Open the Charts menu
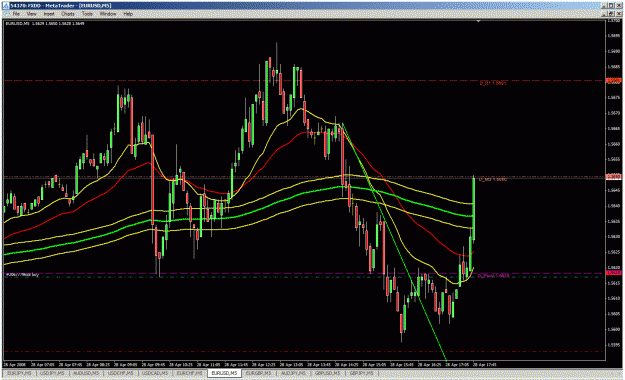The height and width of the screenshot is (380, 625). 68,14
